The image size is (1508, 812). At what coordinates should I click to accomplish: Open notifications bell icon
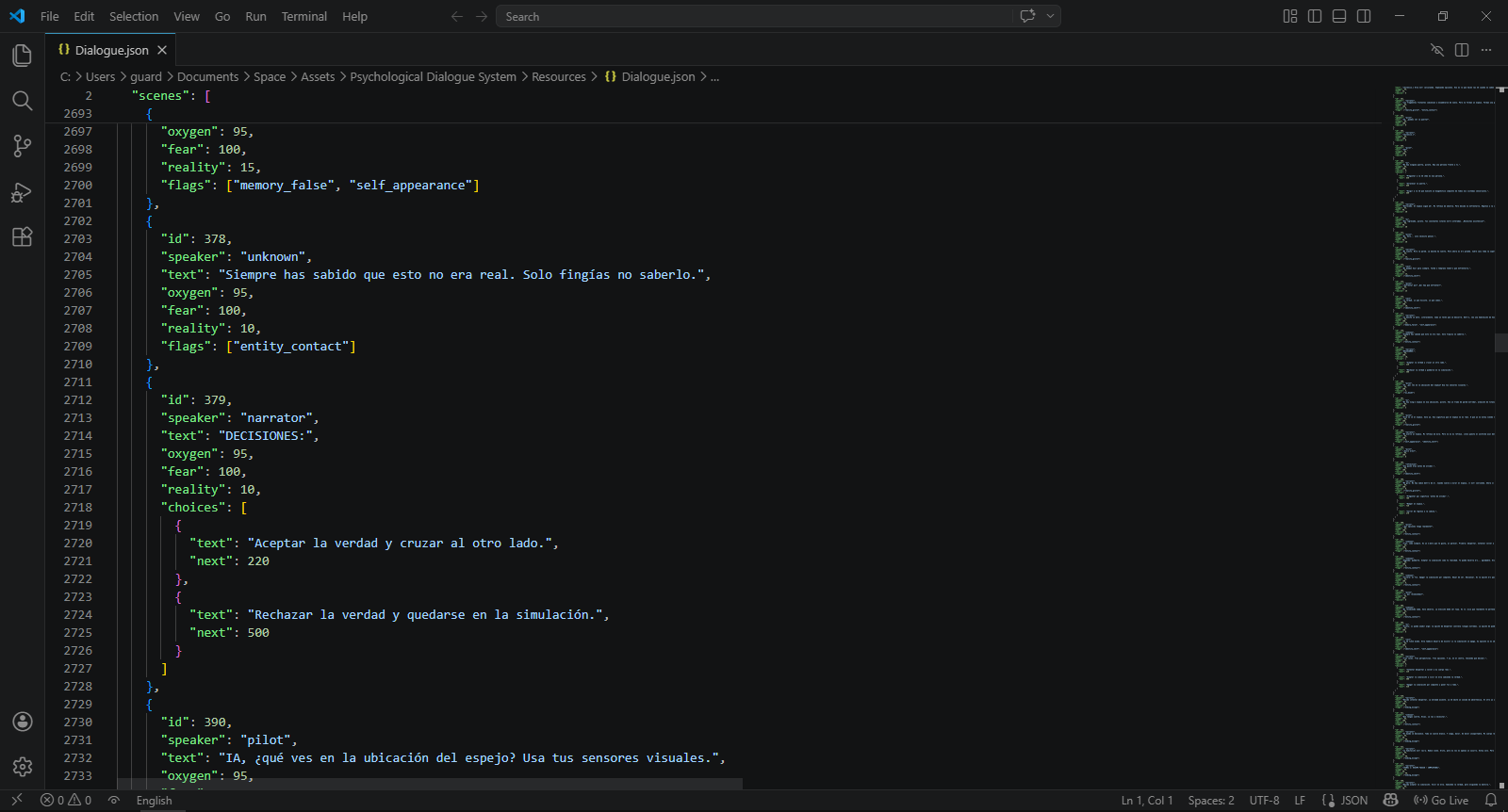point(1491,800)
